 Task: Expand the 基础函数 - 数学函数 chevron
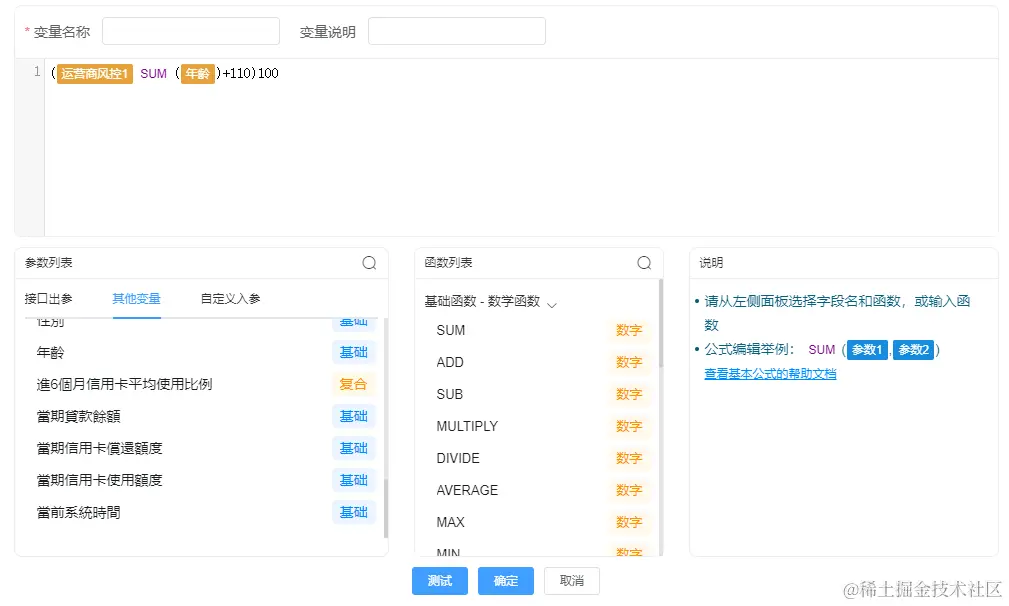click(551, 303)
